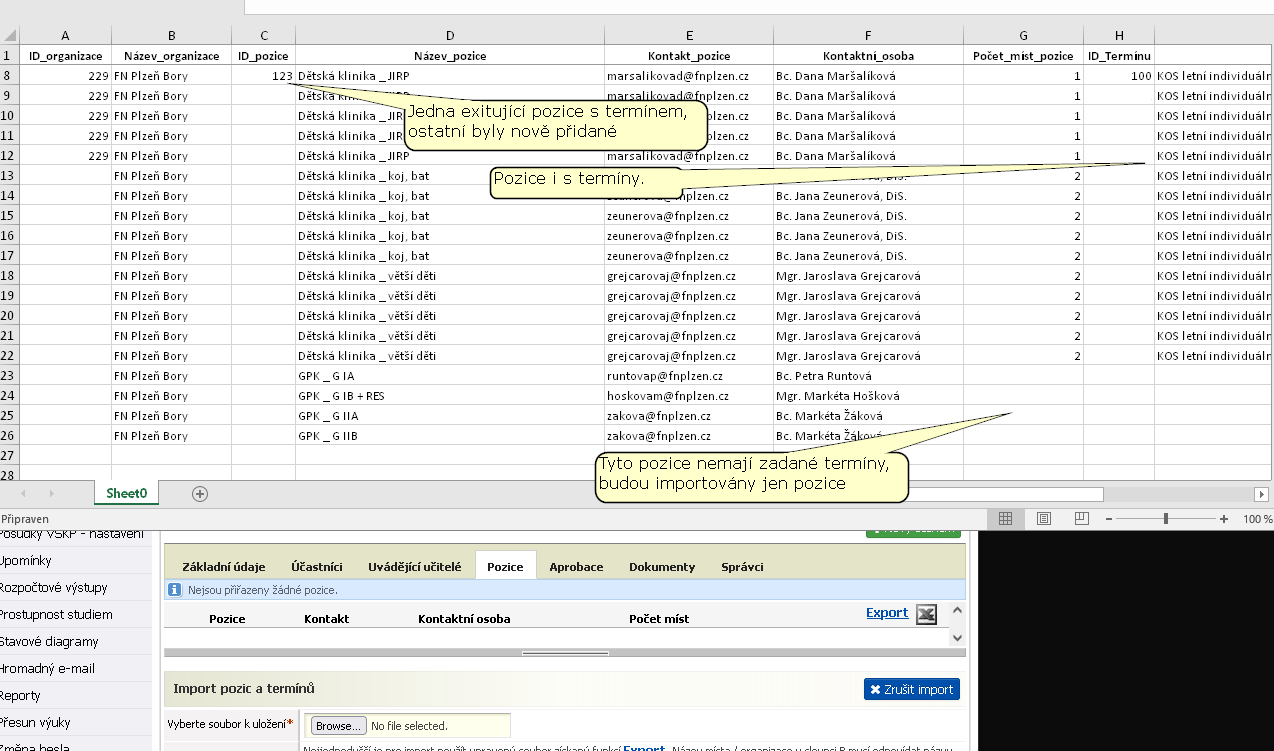Click cell GPK _ G IB + RES
Viewport: 1274px width, 751px height.
[450, 395]
